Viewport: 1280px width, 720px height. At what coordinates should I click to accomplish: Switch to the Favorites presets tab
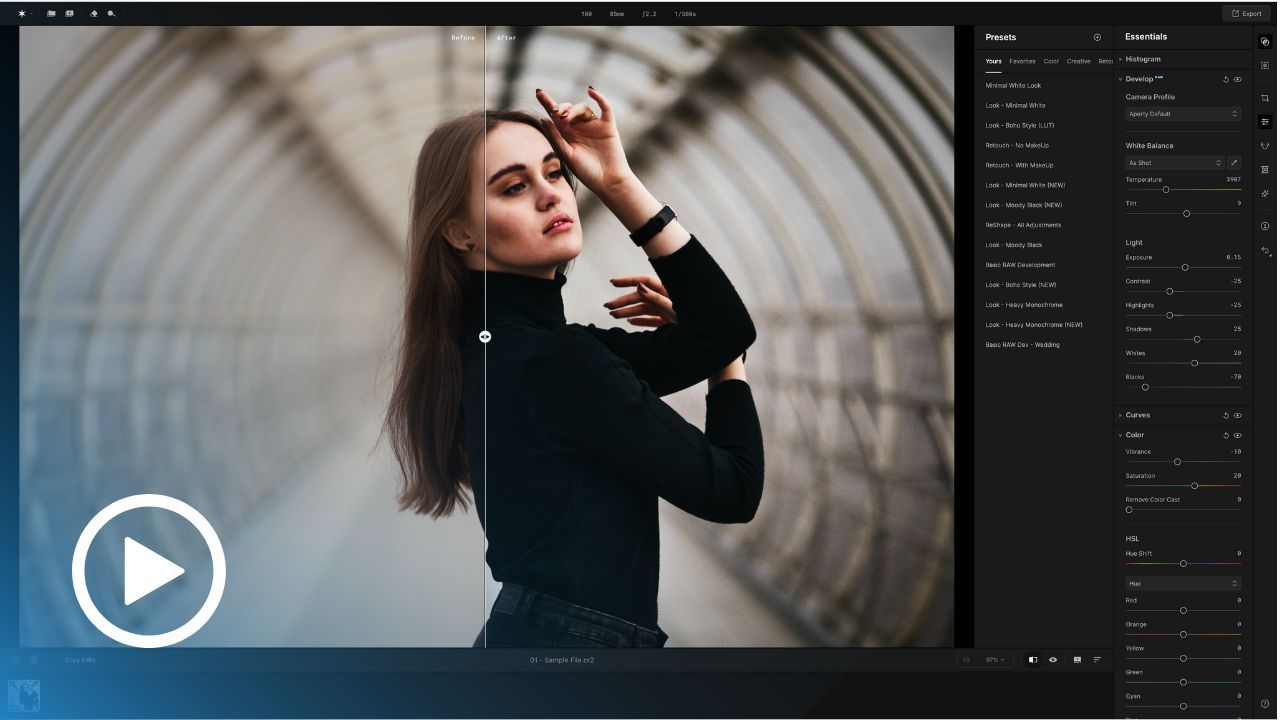click(x=1022, y=61)
